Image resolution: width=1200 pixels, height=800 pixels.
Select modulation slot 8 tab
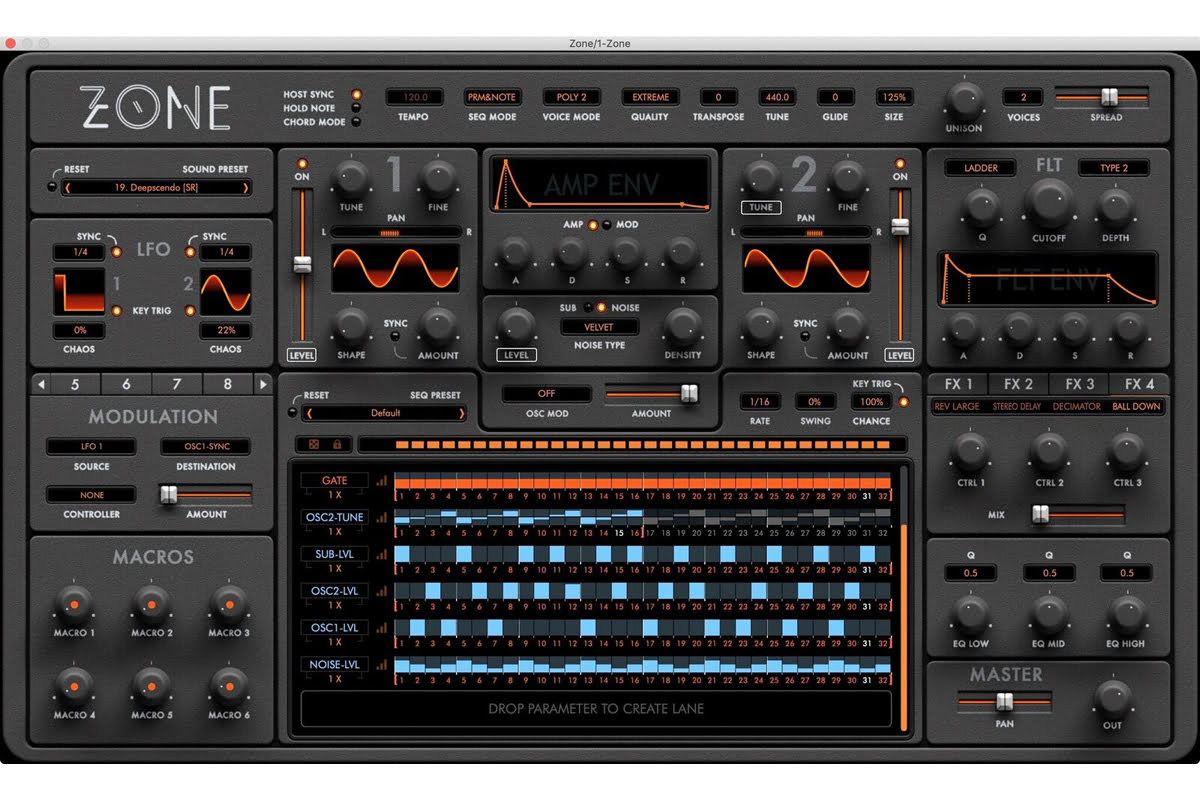click(227, 384)
